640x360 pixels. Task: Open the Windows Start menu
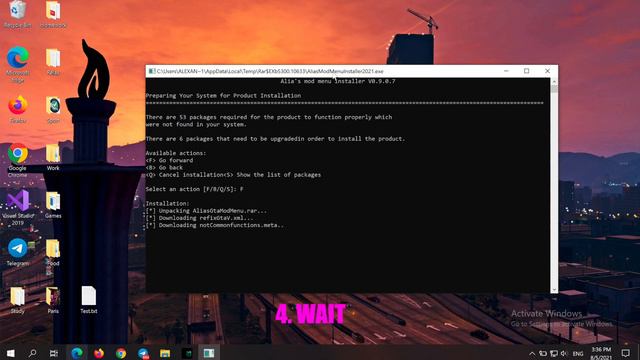pos(11,353)
